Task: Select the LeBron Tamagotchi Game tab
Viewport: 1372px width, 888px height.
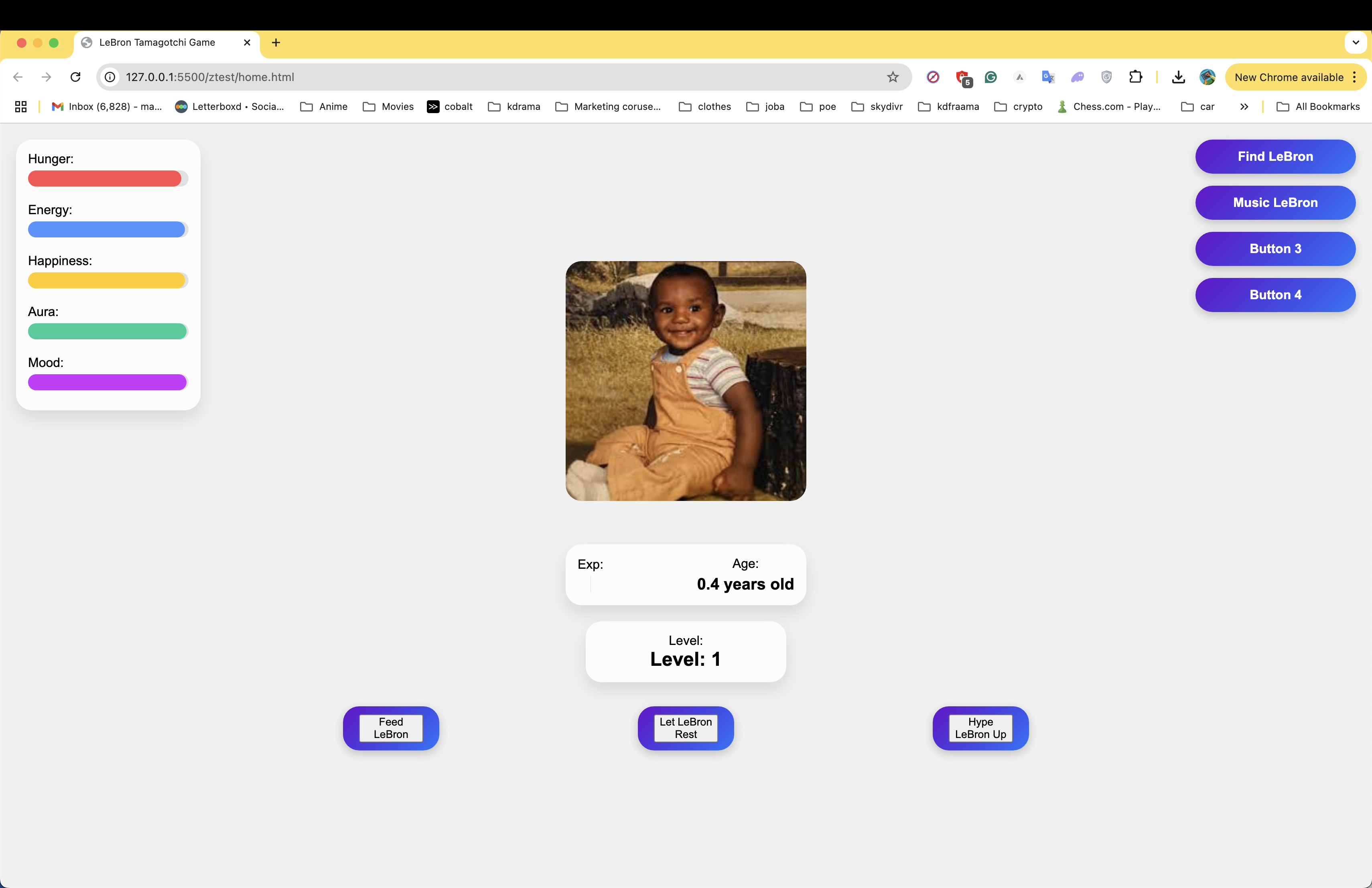Action: [x=157, y=43]
